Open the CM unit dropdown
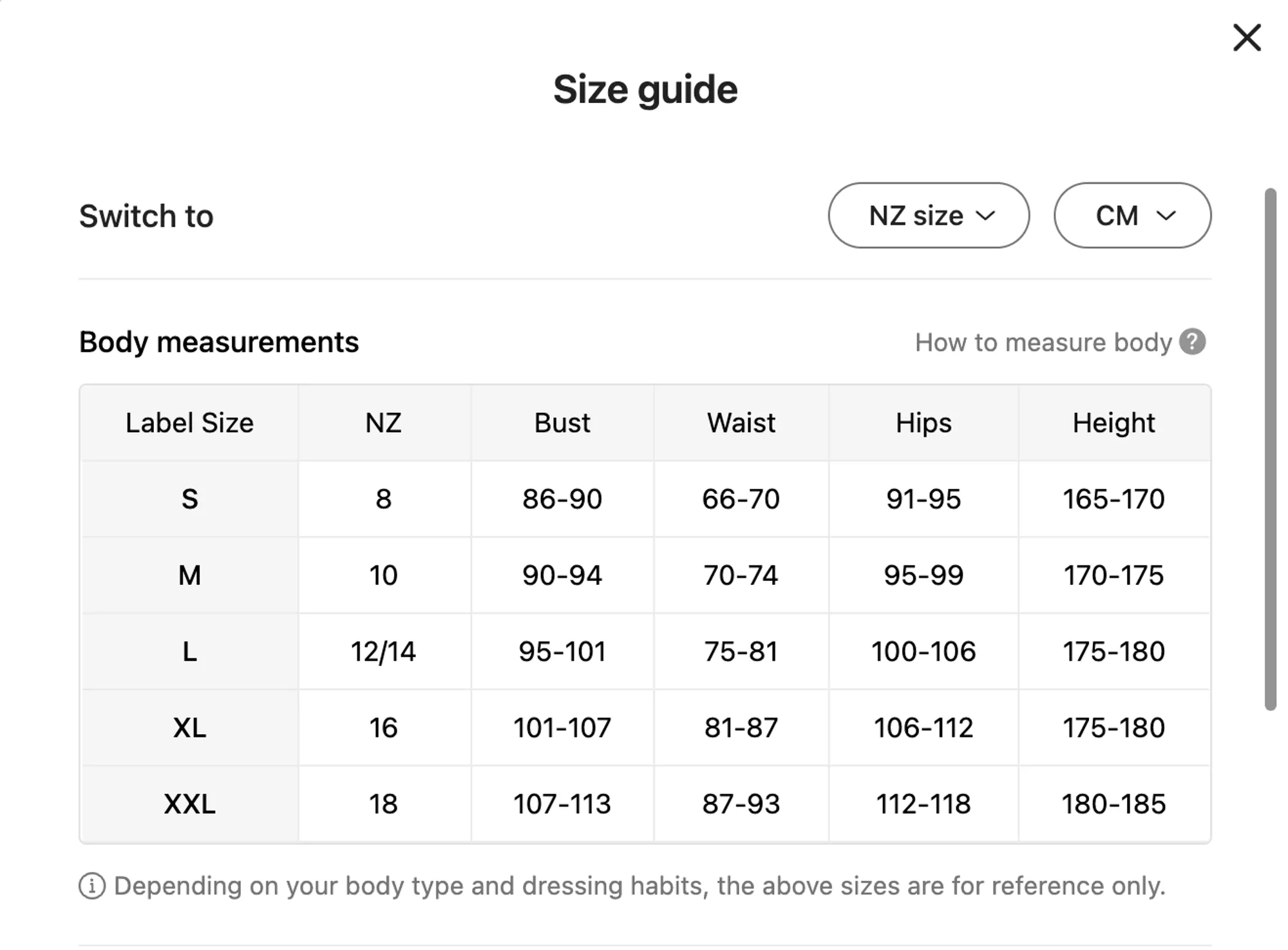The height and width of the screenshot is (950, 1288). click(1132, 215)
